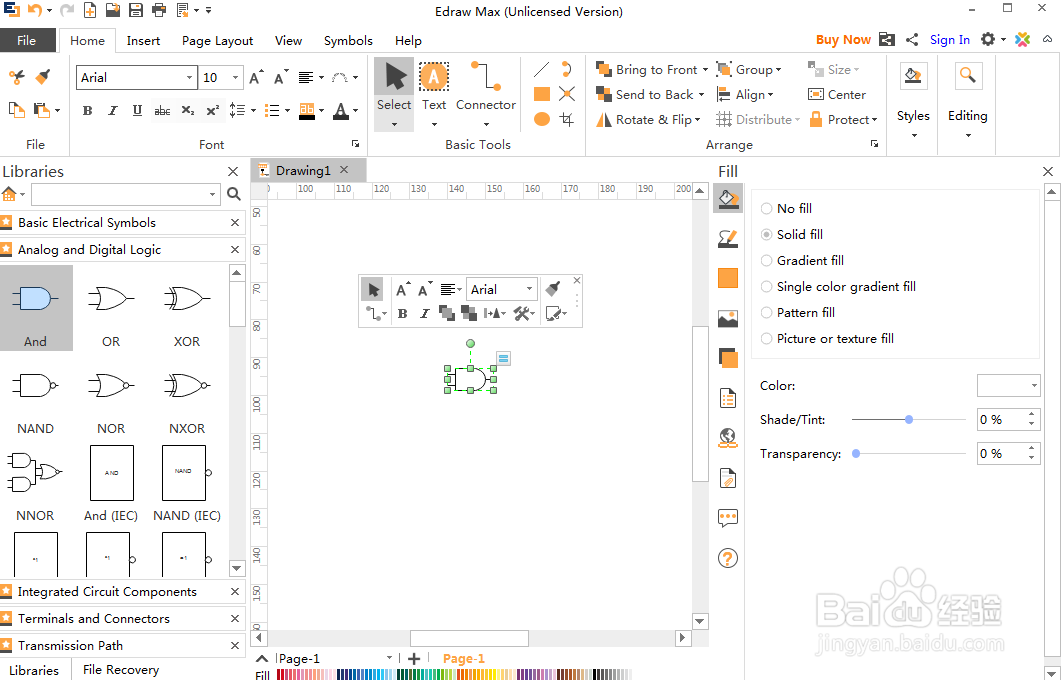The image size is (1063, 680).
Task: Search libraries with magnifier icon
Action: pyautogui.click(x=234, y=195)
